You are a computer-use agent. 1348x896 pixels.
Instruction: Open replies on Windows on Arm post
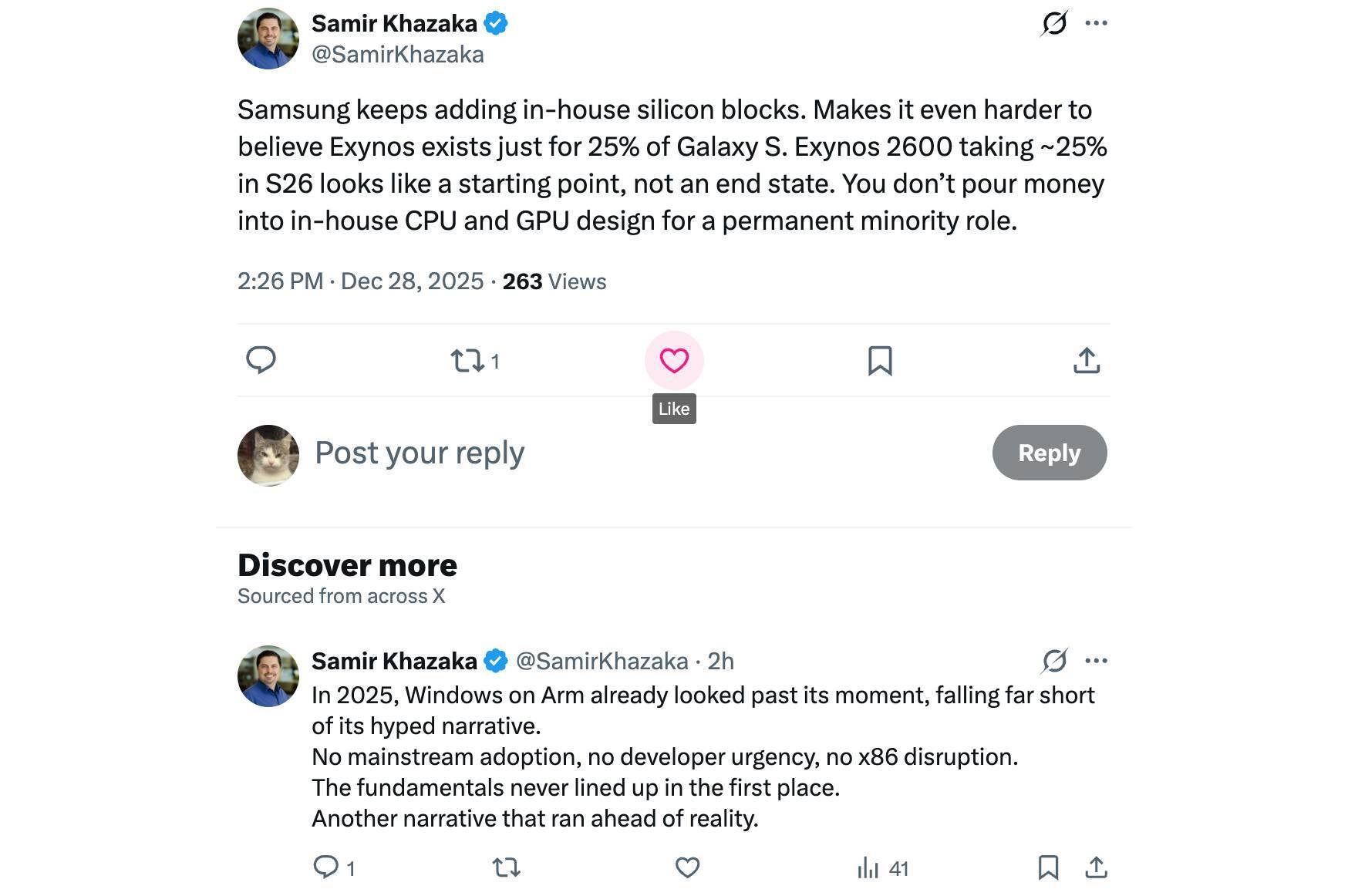(x=326, y=867)
